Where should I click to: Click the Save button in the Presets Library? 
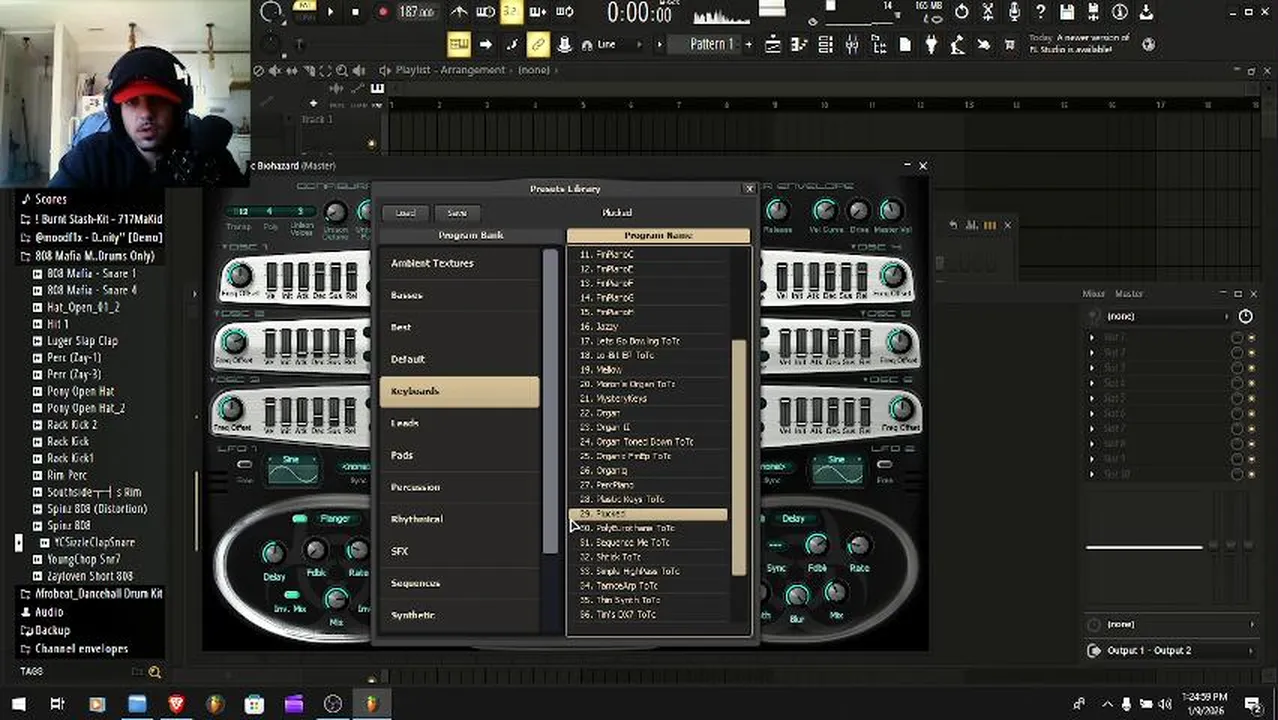pyautogui.click(x=457, y=213)
